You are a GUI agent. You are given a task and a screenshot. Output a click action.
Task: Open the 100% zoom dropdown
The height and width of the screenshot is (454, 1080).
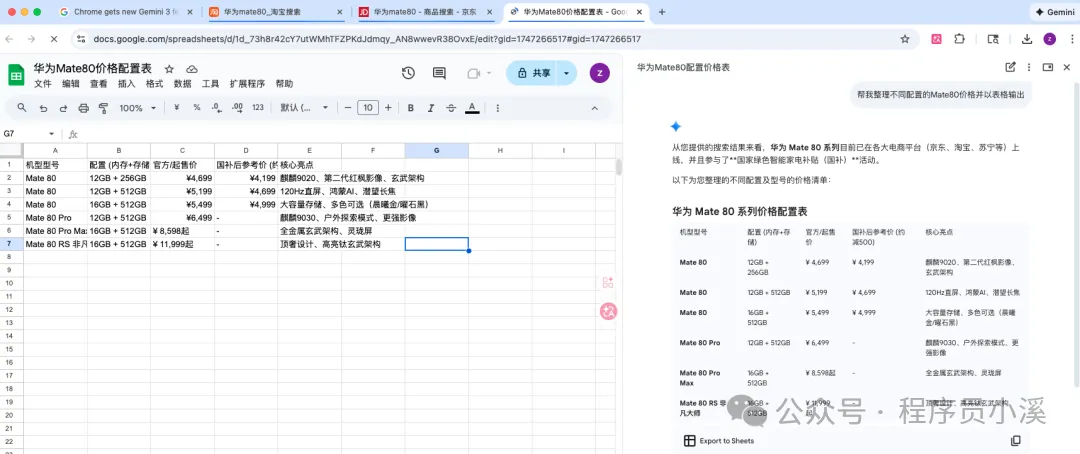138,107
